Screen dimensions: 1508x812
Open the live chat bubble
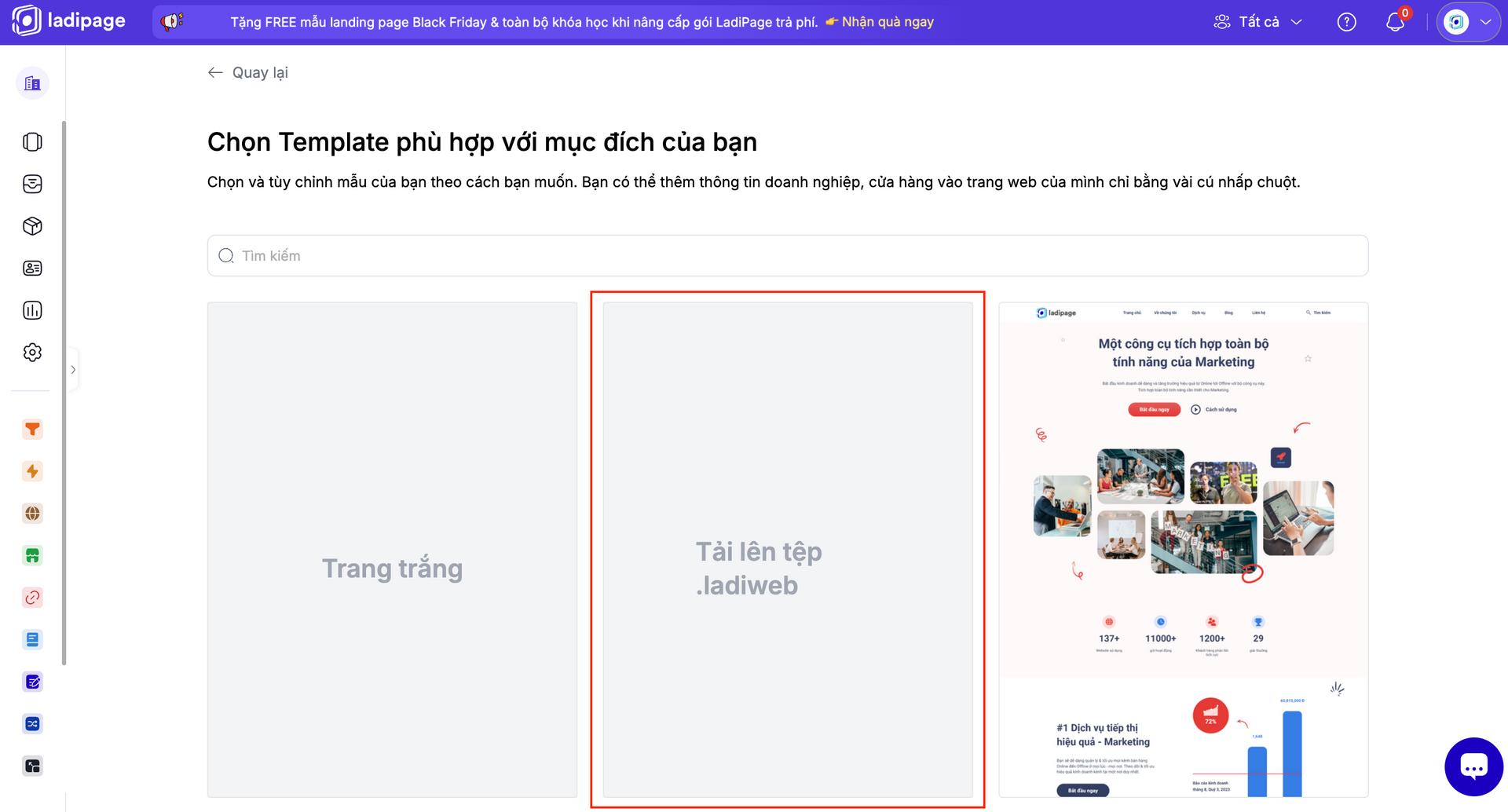point(1473,766)
